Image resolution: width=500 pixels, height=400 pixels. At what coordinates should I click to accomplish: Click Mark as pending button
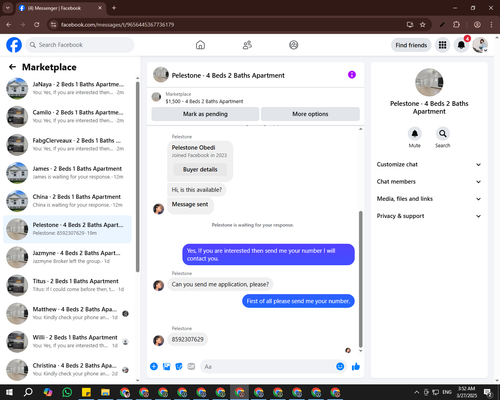(205, 114)
